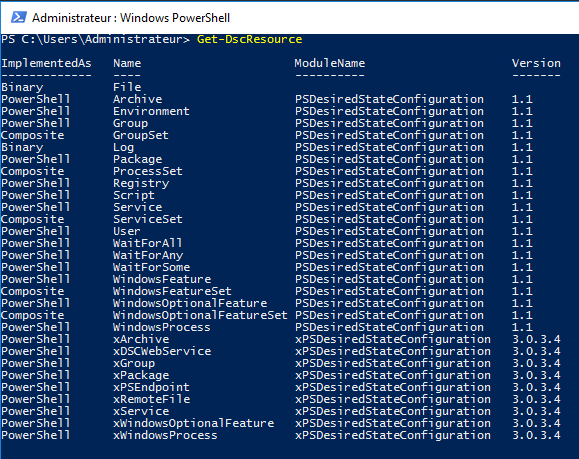Click version 1.1 in the WindowsProcess row
The width and height of the screenshot is (579, 459).
522,327
